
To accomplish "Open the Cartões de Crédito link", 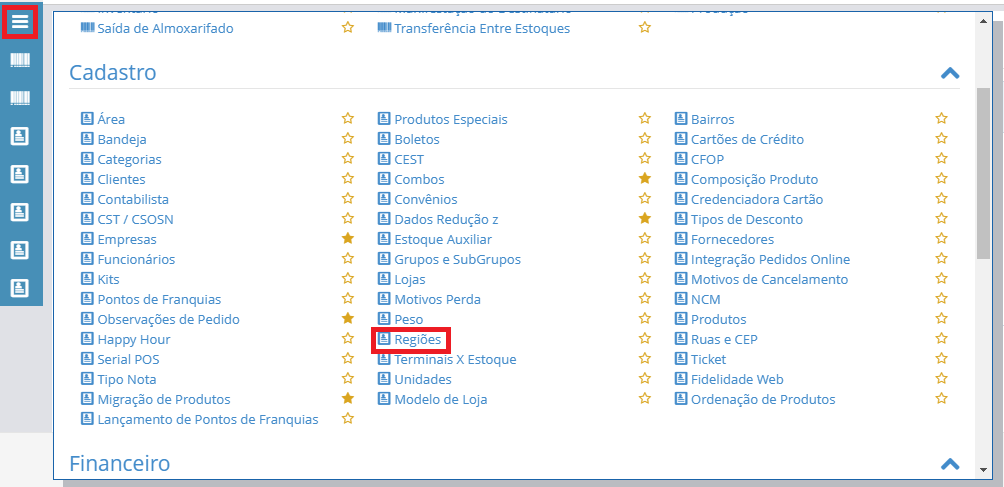I will pos(747,139).
